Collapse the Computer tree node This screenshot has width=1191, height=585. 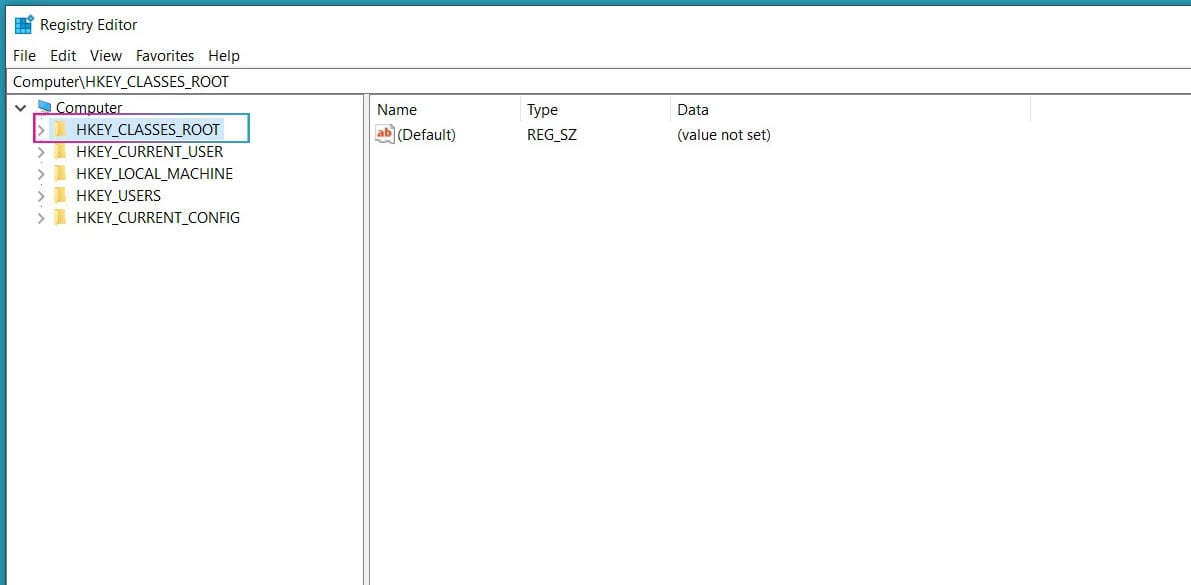[x=21, y=109]
